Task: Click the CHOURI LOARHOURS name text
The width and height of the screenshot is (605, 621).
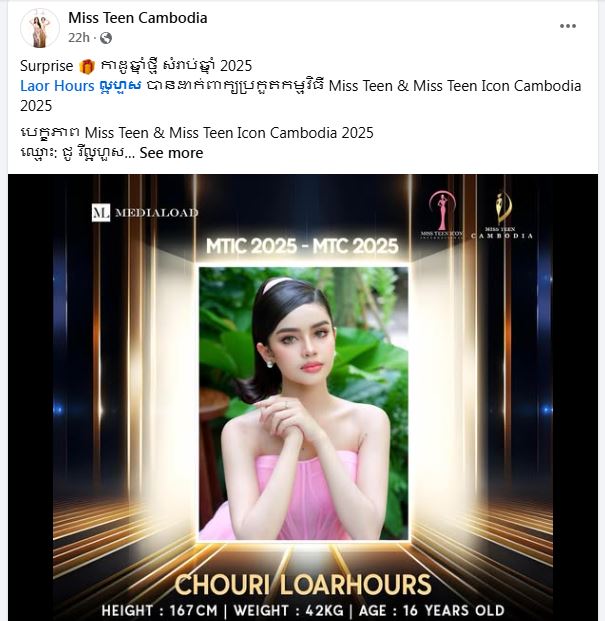Action: [303, 585]
